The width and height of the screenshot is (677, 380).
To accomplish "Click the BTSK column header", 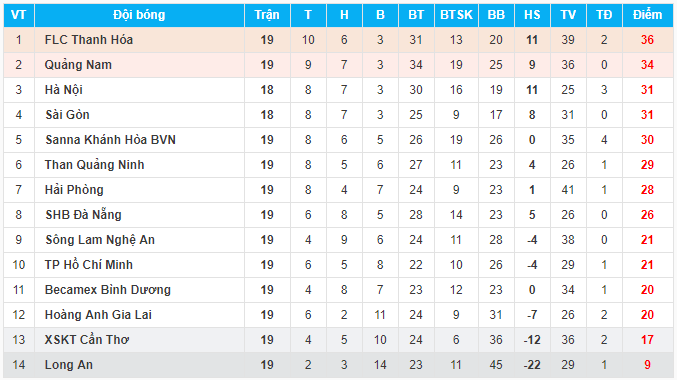I will click(x=456, y=15).
